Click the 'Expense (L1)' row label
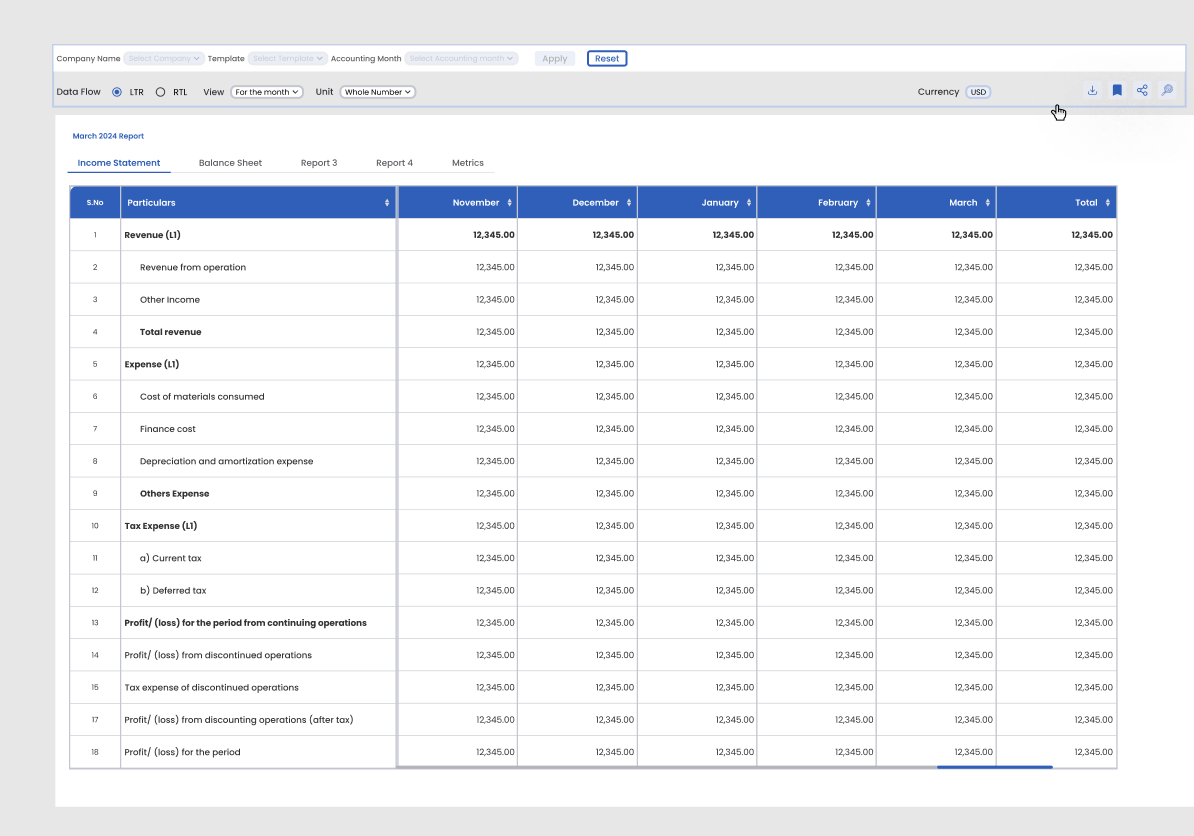The height and width of the screenshot is (836, 1194). (x=152, y=365)
